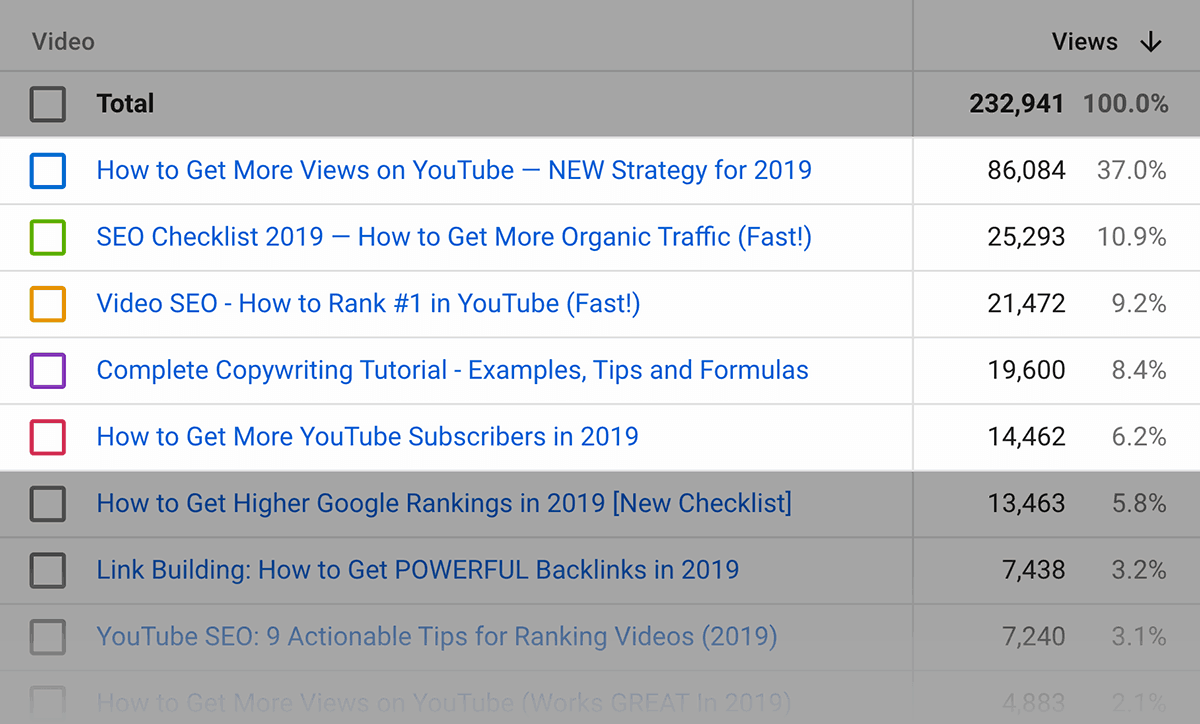Open How to Get More Views NEW Strategy video
Screen dimensions: 1200x724
point(454,170)
